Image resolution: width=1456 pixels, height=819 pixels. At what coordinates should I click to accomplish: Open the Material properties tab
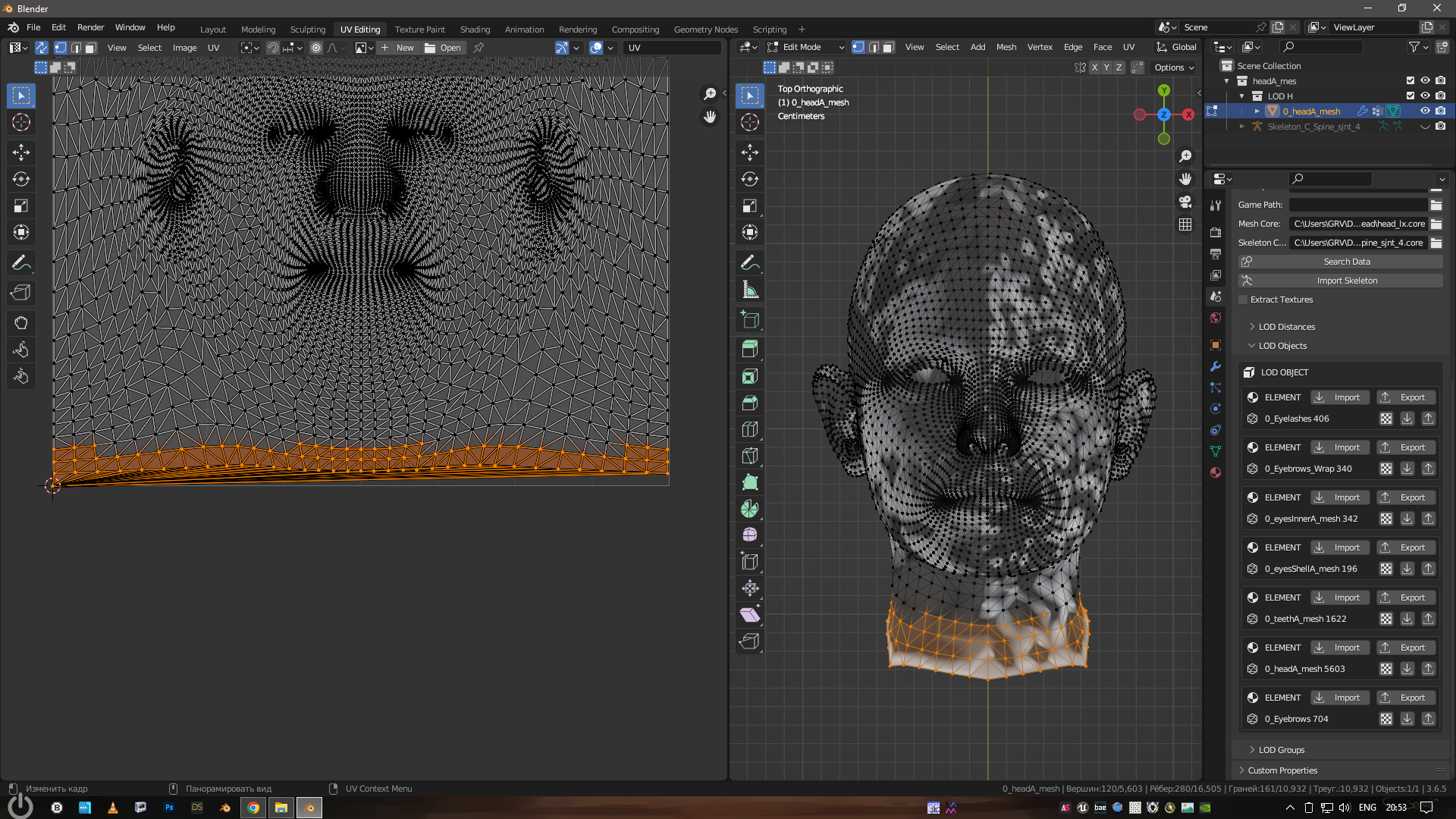(1216, 472)
